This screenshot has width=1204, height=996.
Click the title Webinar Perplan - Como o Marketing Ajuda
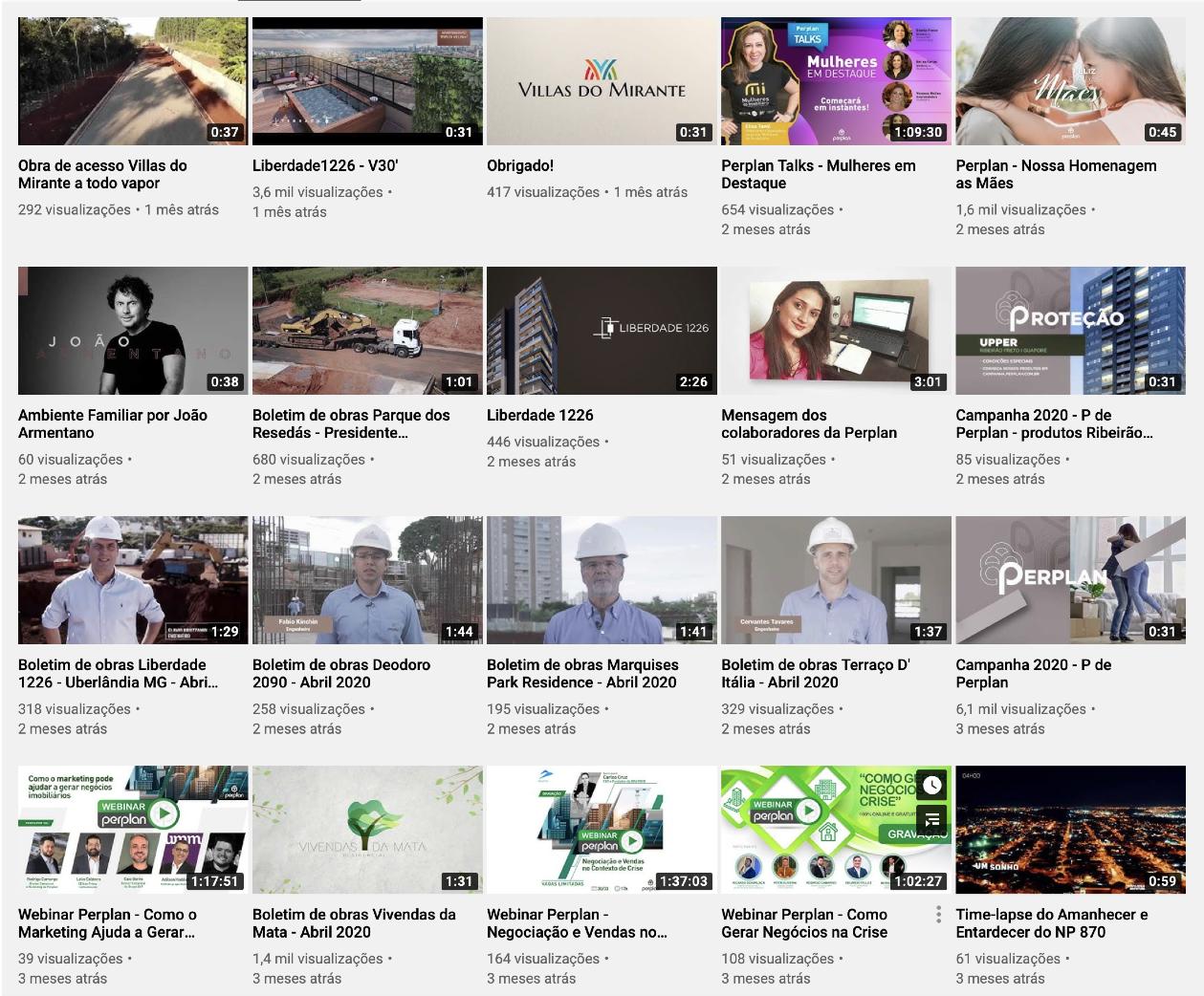click(x=107, y=922)
